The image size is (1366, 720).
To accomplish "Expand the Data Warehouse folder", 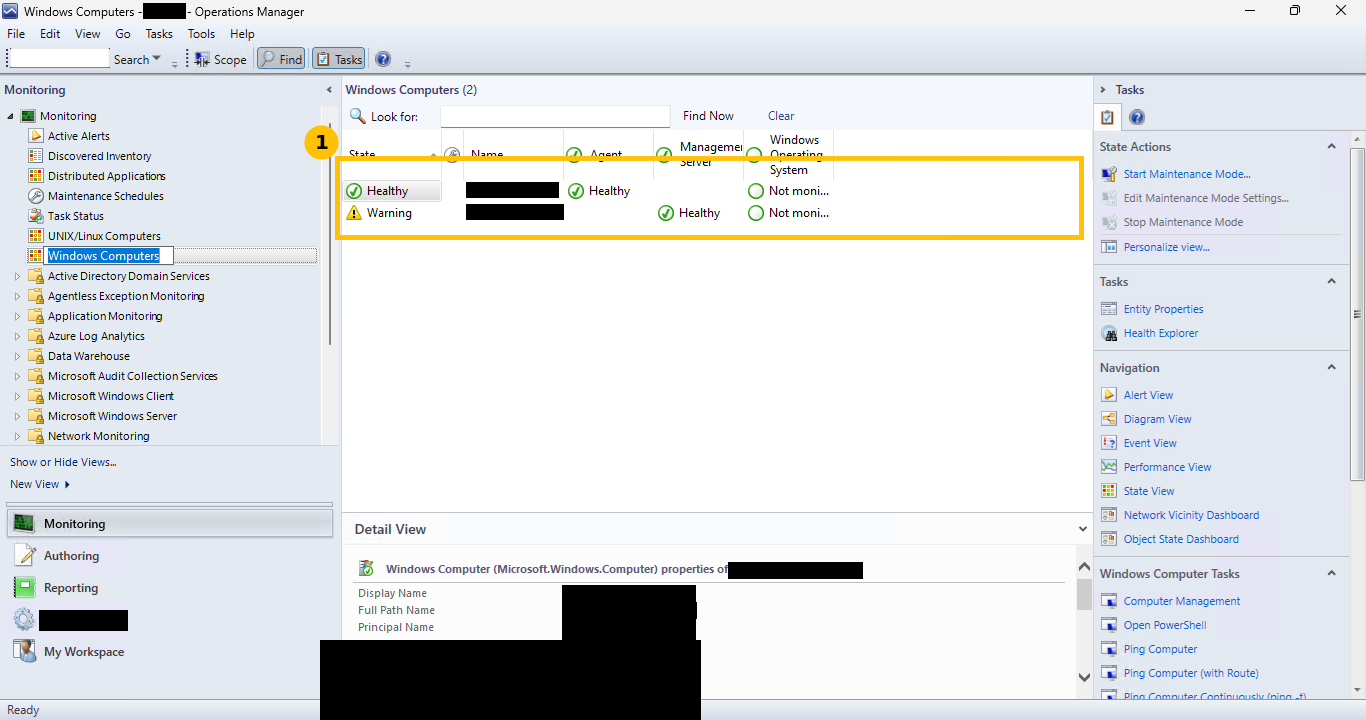I will tap(17, 356).
